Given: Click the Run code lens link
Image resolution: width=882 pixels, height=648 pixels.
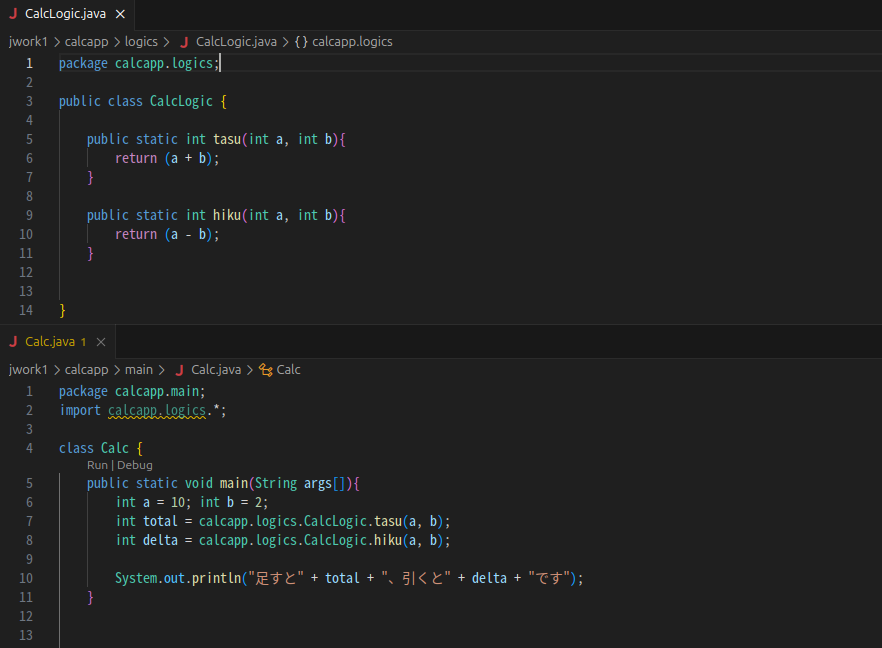Looking at the screenshot, I should [97, 465].
